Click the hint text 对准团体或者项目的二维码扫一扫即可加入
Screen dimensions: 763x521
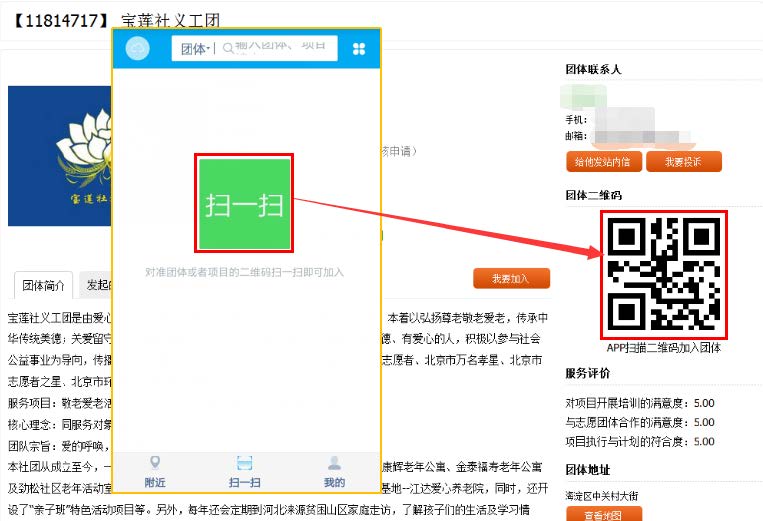(244, 272)
